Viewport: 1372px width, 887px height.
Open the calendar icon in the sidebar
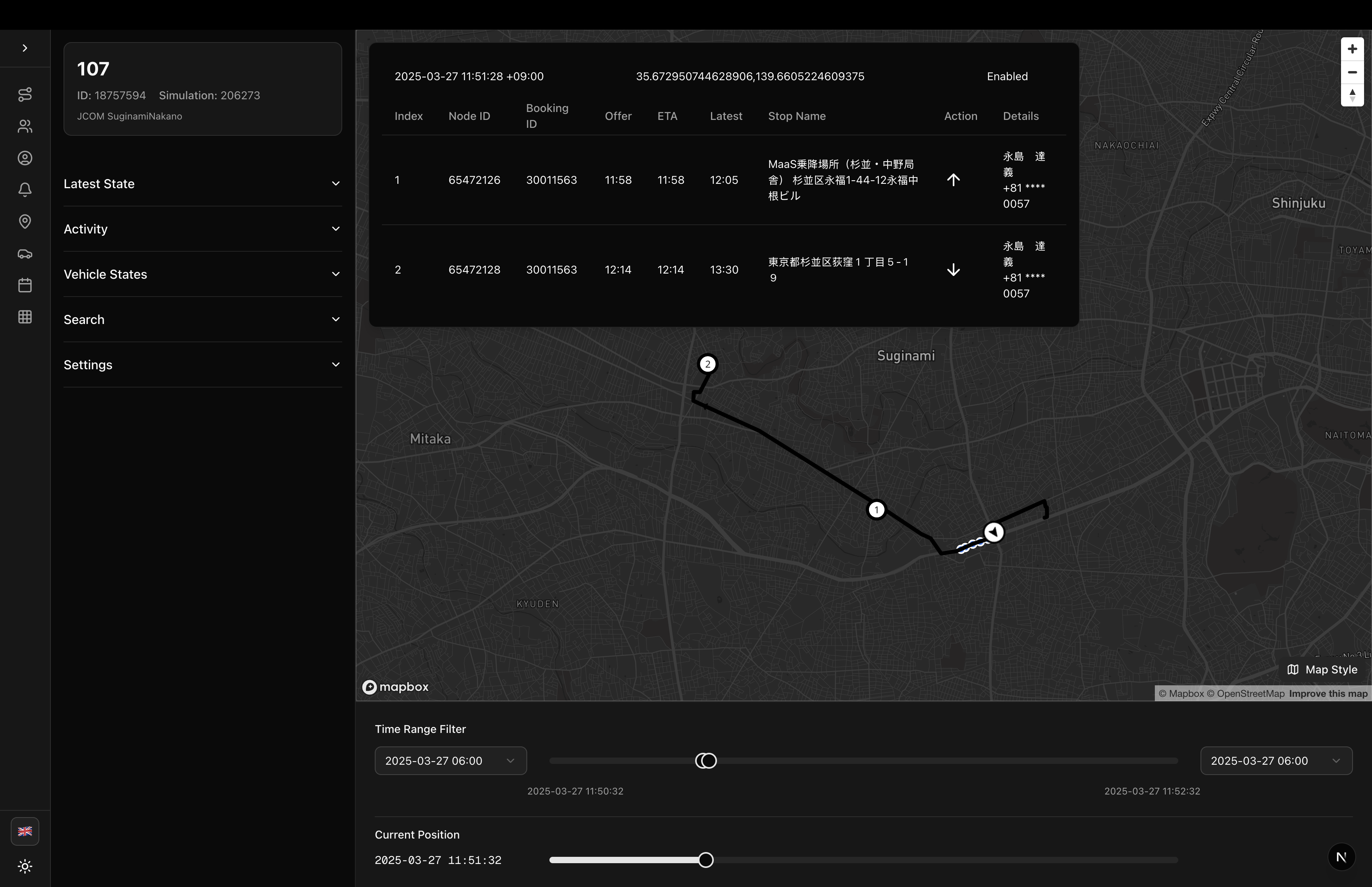(25, 285)
